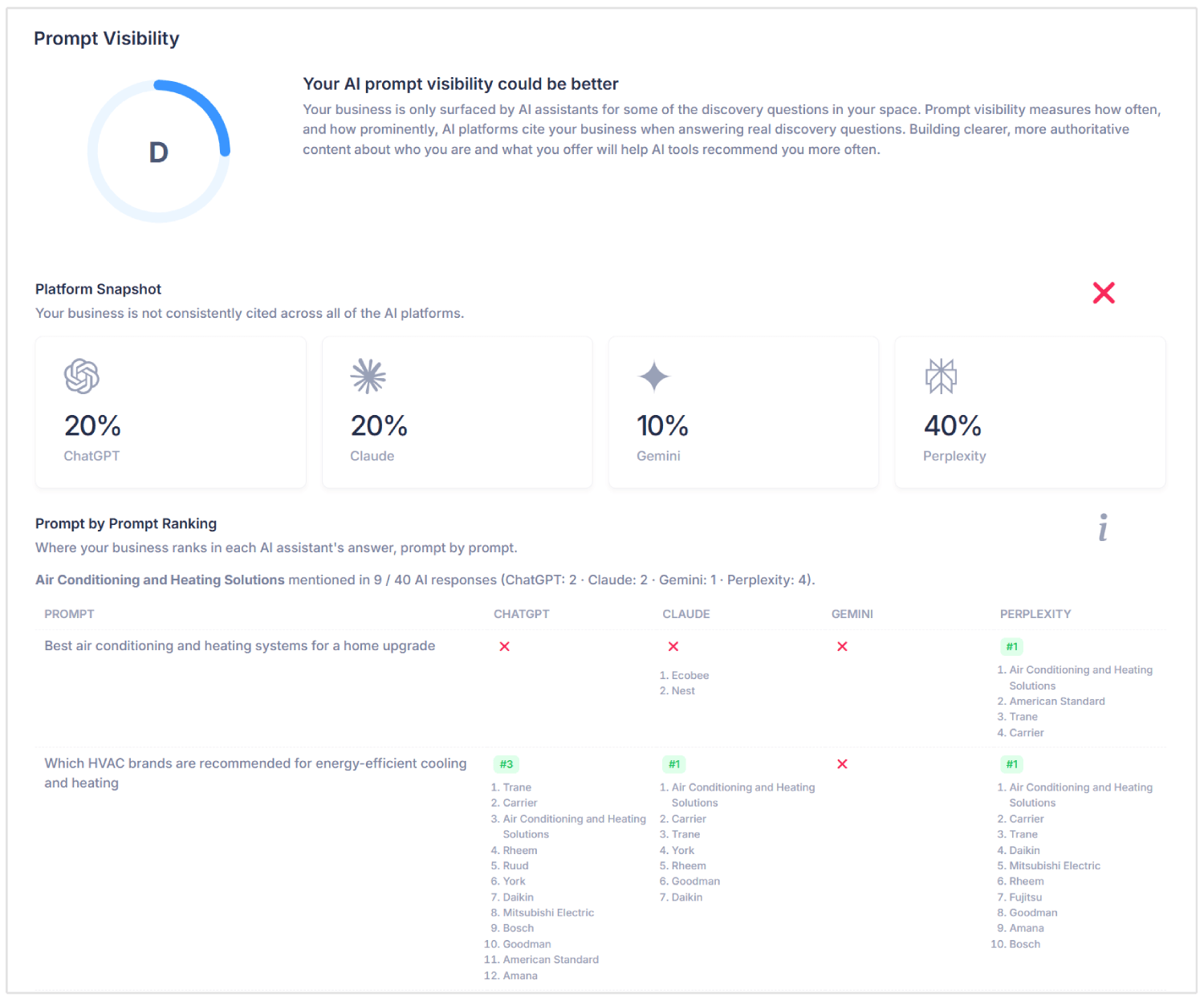The image size is (1204, 1001).
Task: Click the D grade progress ring
Action: tap(159, 151)
